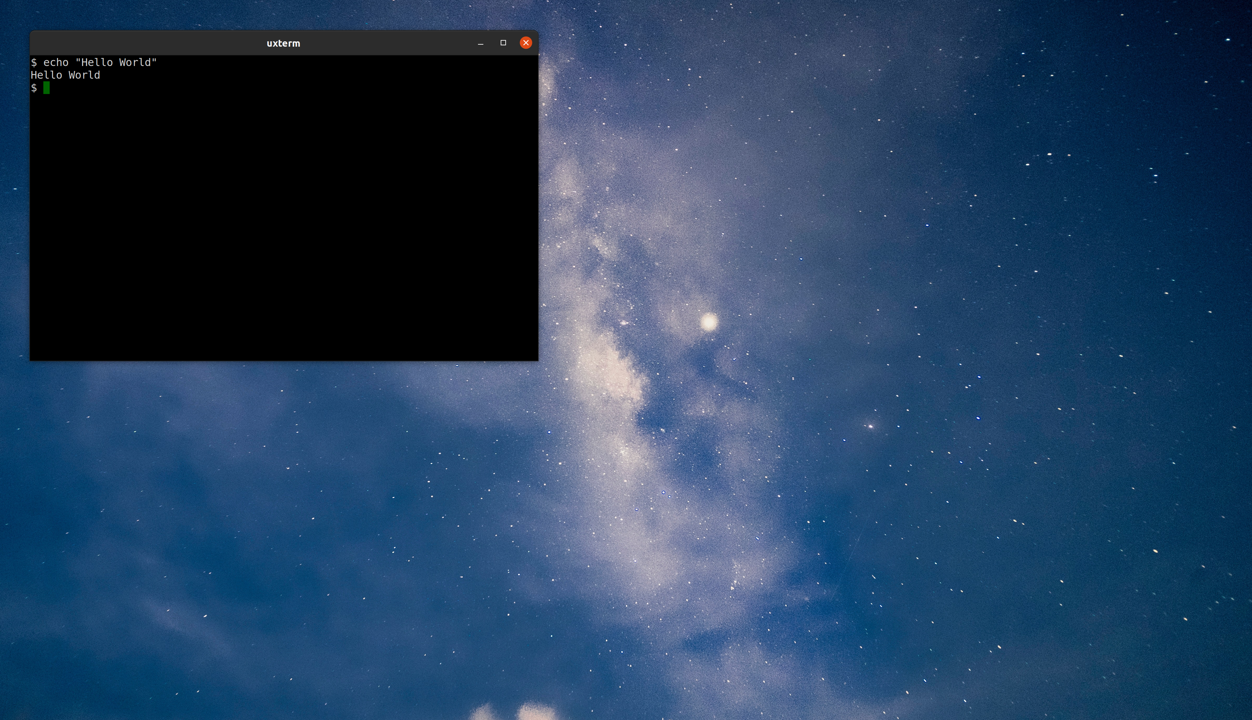This screenshot has width=1252, height=720.
Task: Click the large bright star on wallpaper
Action: pos(709,321)
